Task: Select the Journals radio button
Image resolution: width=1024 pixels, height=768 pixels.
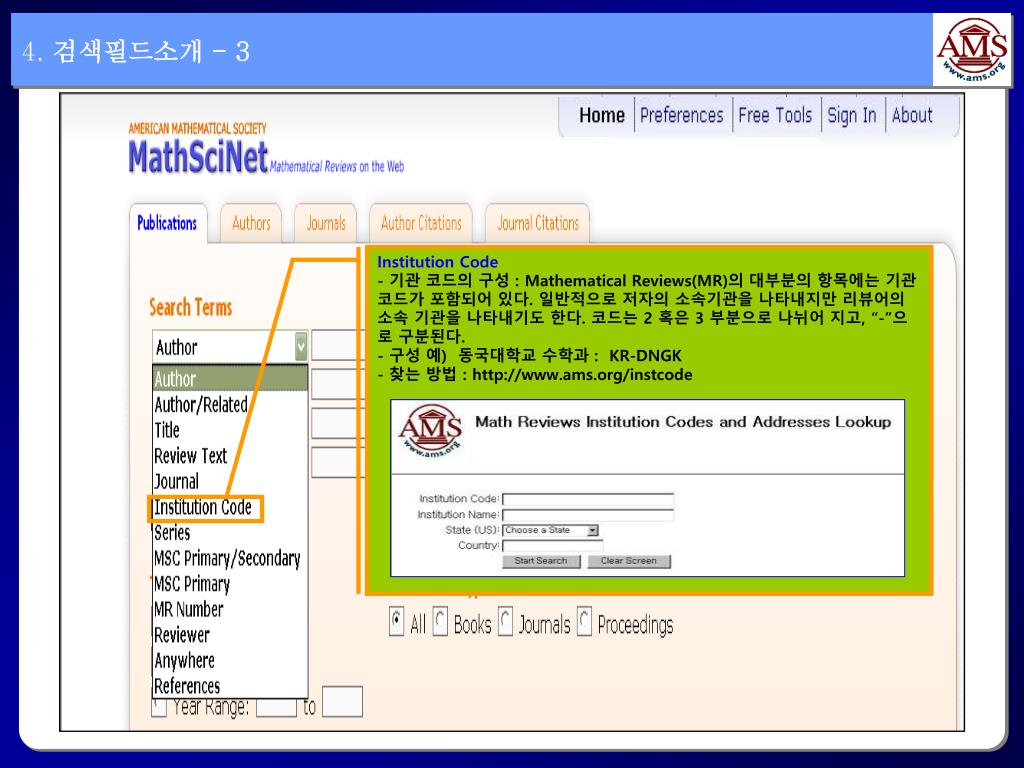Action: pos(505,622)
